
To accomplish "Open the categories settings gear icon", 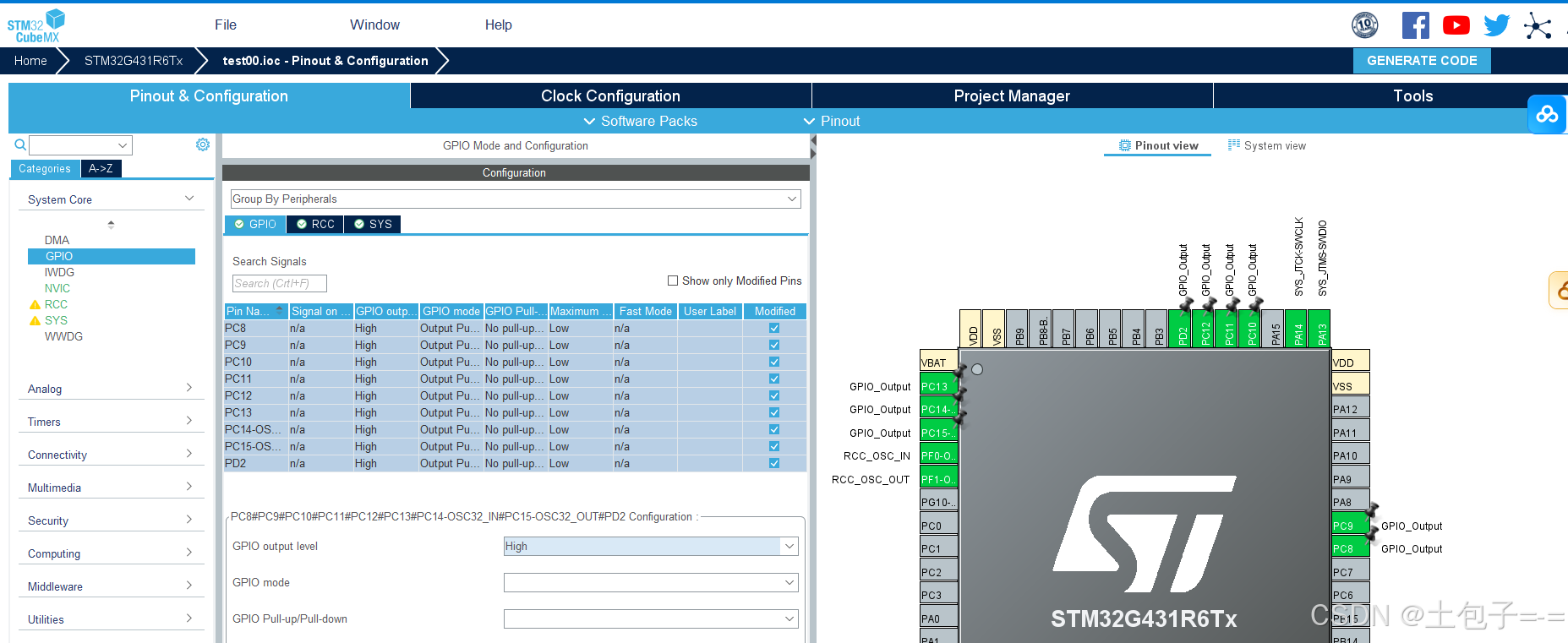I will pyautogui.click(x=203, y=144).
